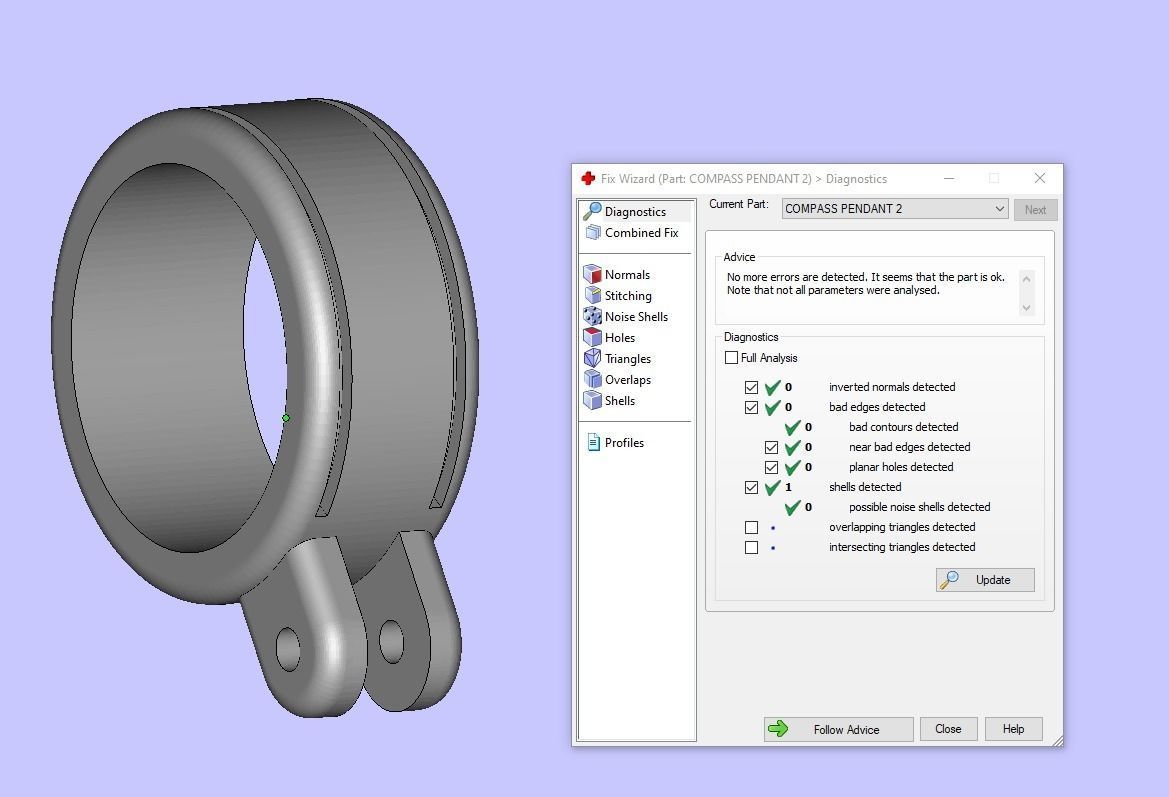This screenshot has width=1169, height=797.
Task: Open the Noise Shells page
Action: tap(636, 317)
